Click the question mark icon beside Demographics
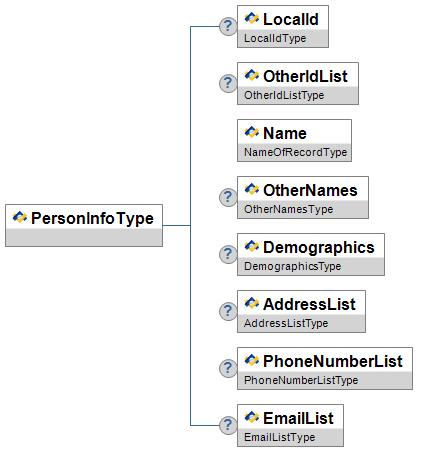This screenshot has width=435, height=451. (x=228, y=254)
